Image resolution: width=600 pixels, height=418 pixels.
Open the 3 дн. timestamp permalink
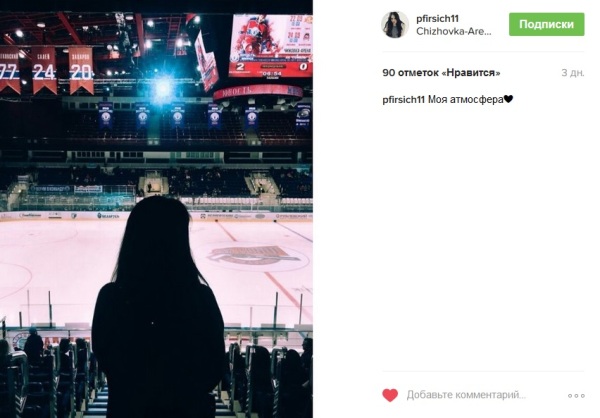click(573, 73)
